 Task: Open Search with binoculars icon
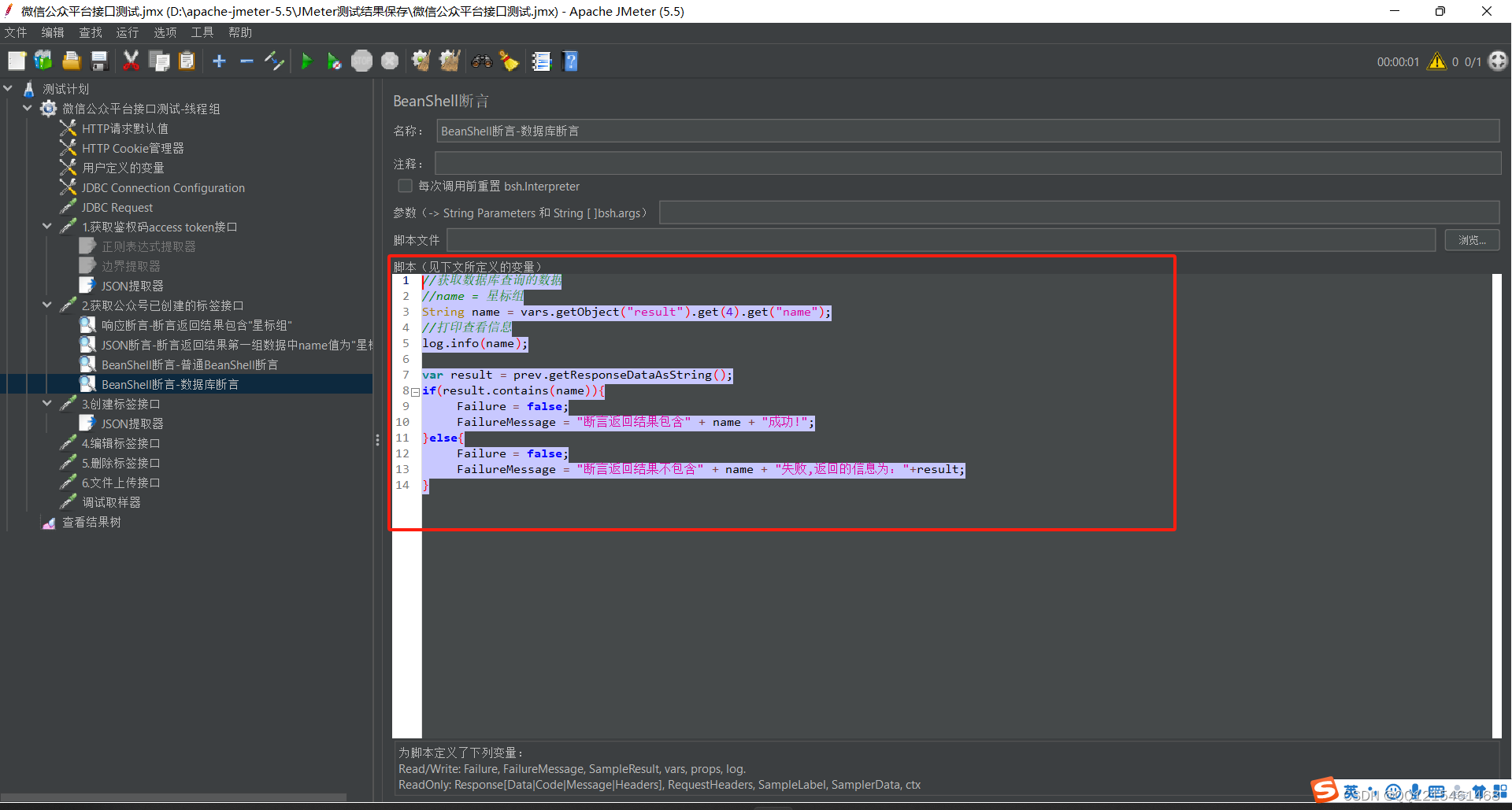pyautogui.click(x=482, y=61)
